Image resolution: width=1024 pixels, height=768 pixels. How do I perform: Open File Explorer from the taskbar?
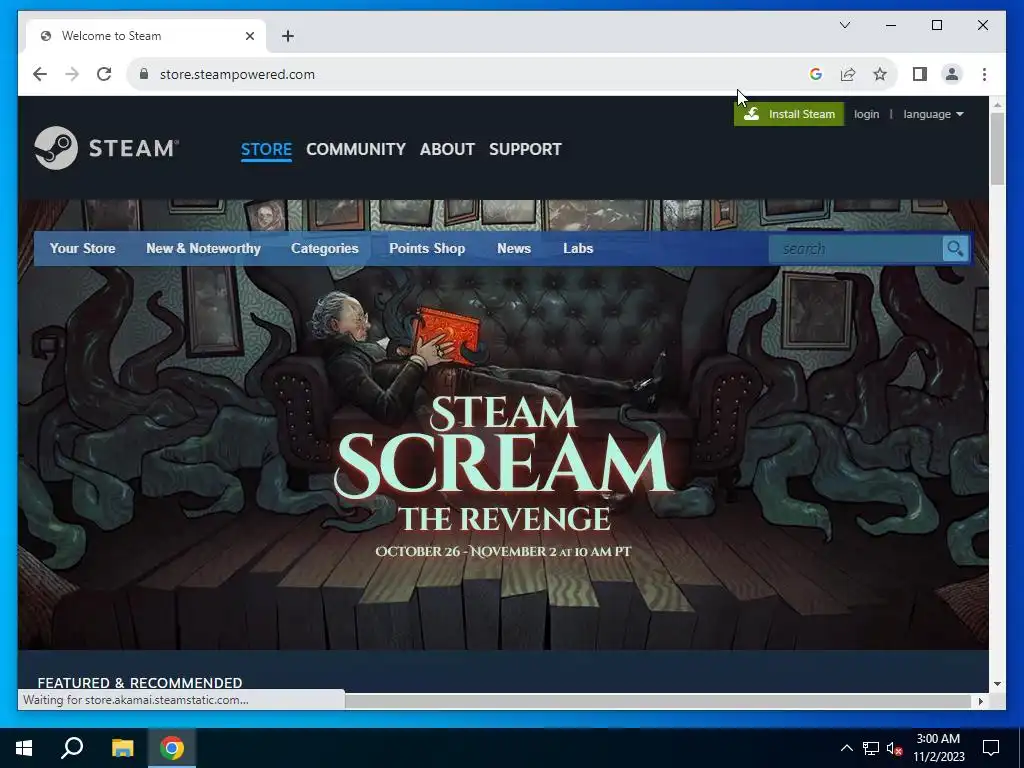click(x=122, y=748)
